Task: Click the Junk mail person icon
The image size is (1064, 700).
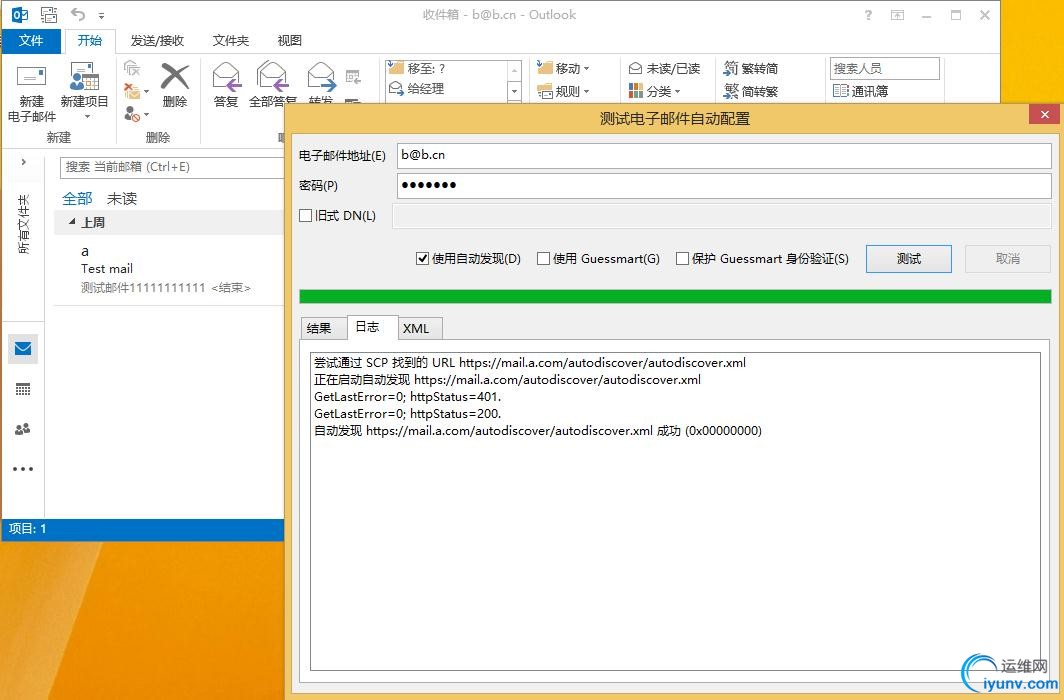Action: click(x=132, y=114)
